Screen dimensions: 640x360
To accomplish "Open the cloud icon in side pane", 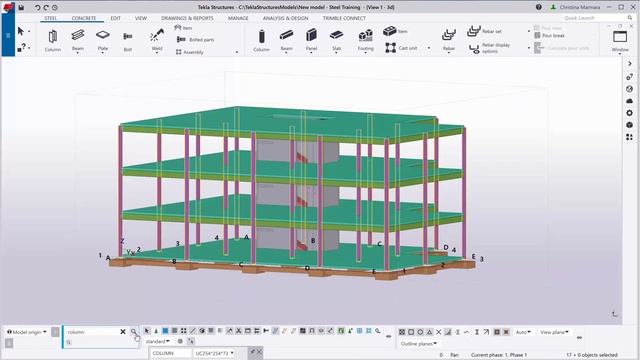I will (629, 100).
